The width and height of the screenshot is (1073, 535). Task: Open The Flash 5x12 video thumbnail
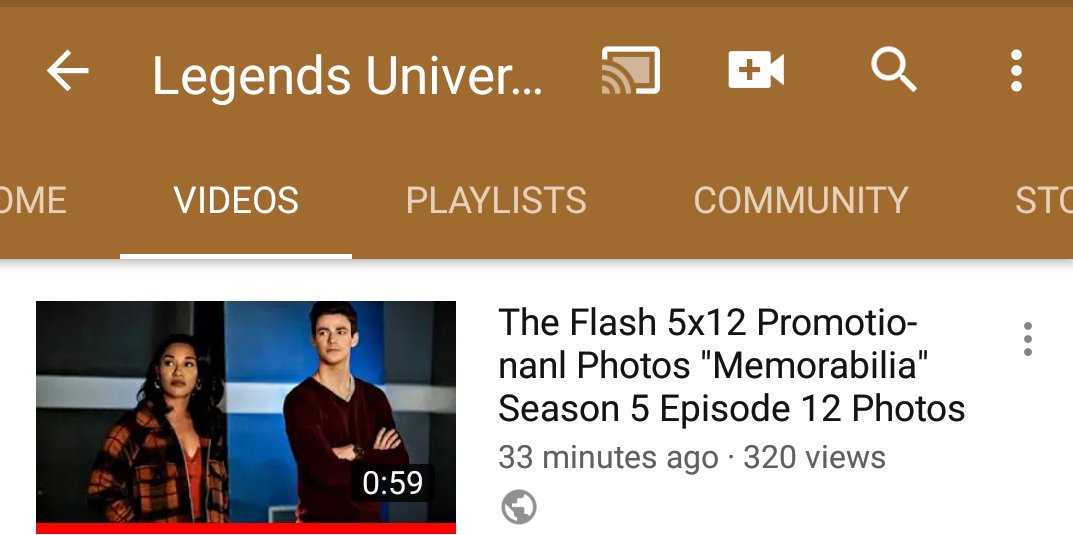[x=246, y=417]
